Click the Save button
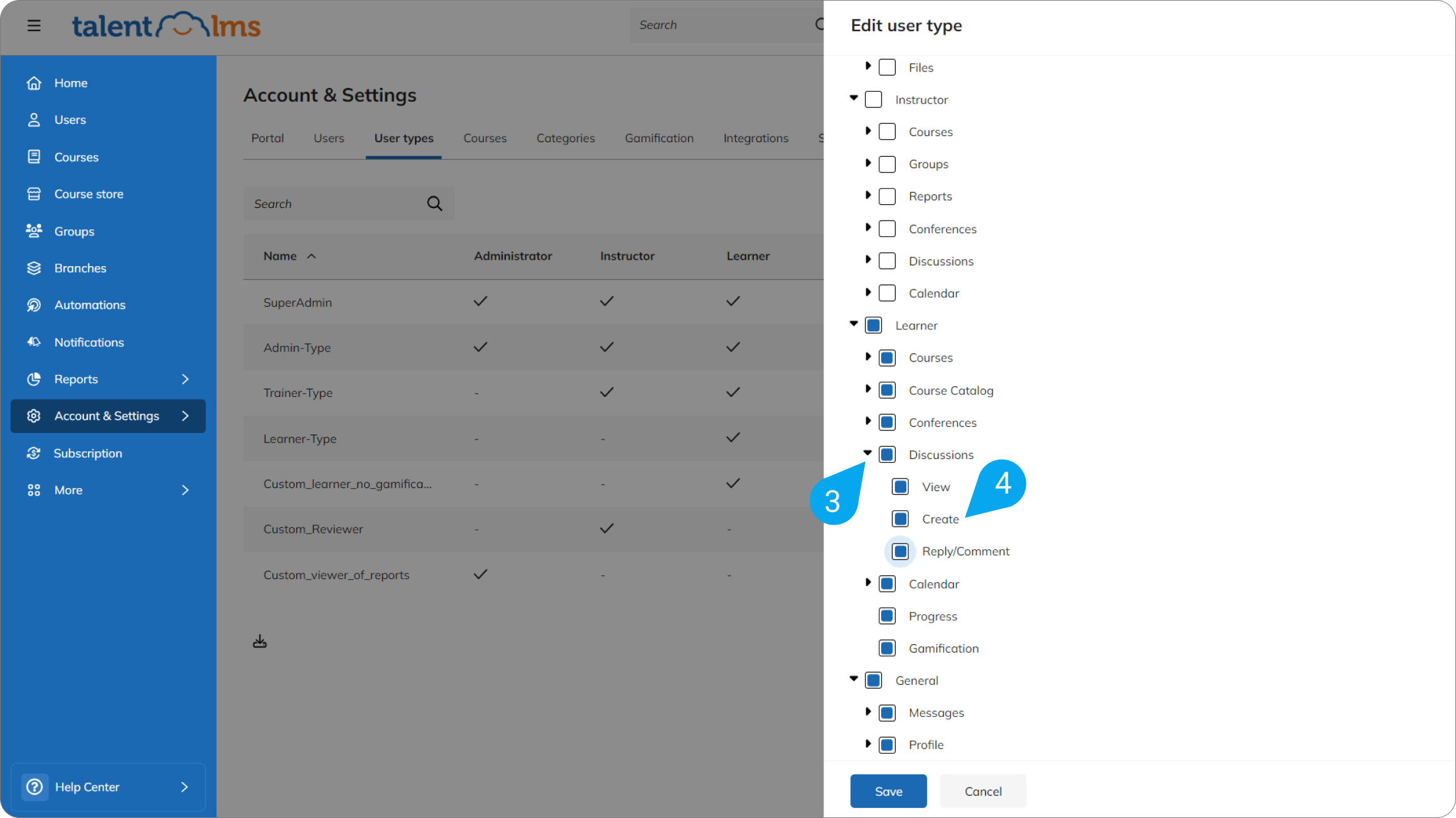The image size is (1456, 818). [889, 791]
